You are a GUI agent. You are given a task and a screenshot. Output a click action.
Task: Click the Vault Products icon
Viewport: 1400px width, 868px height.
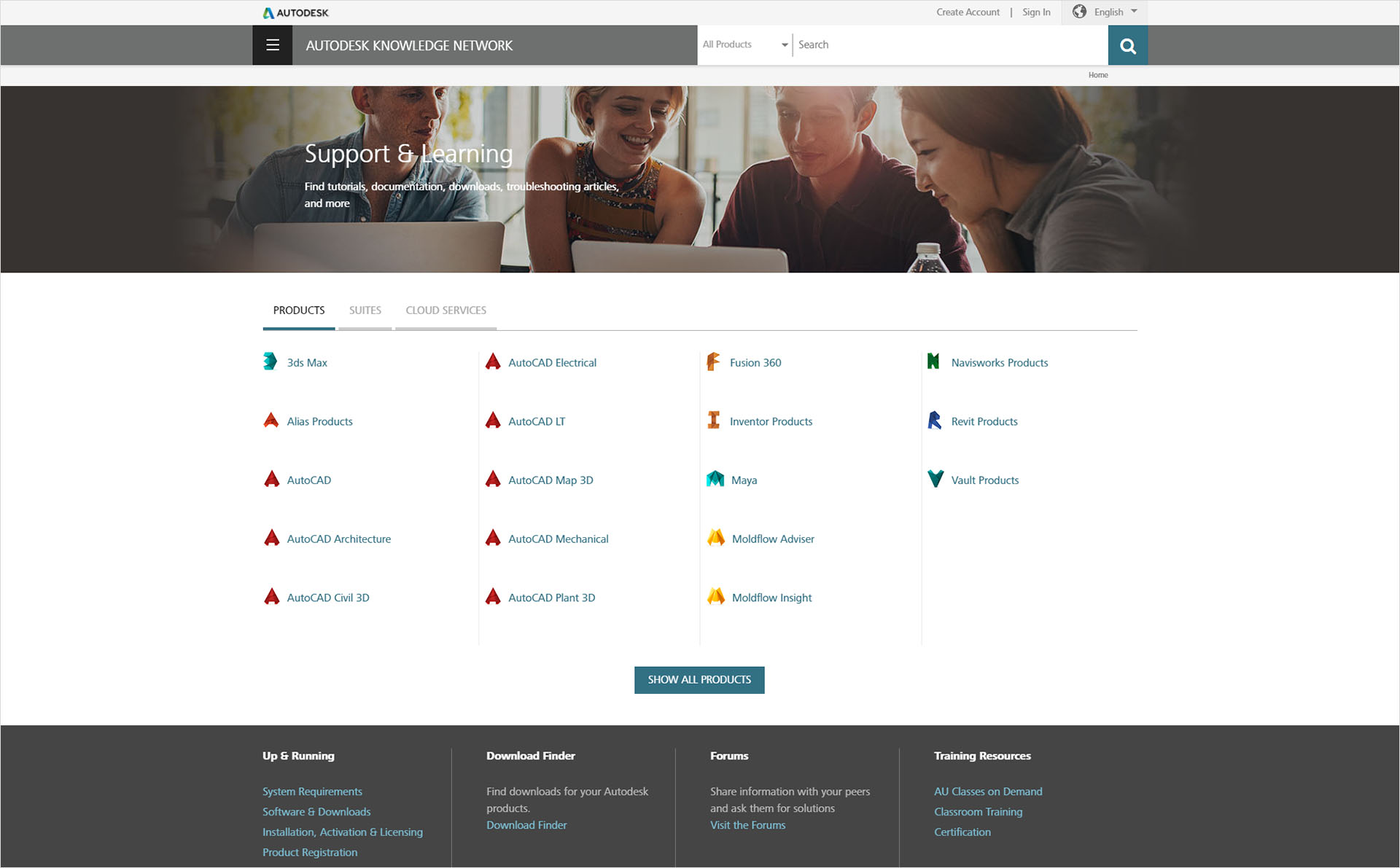pyautogui.click(x=936, y=479)
